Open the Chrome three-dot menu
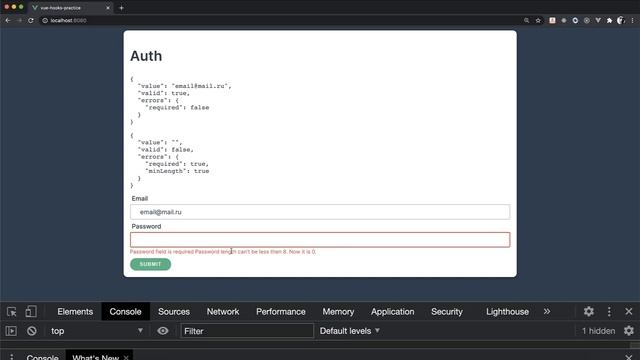The width and height of the screenshot is (640, 360). pos(633,20)
